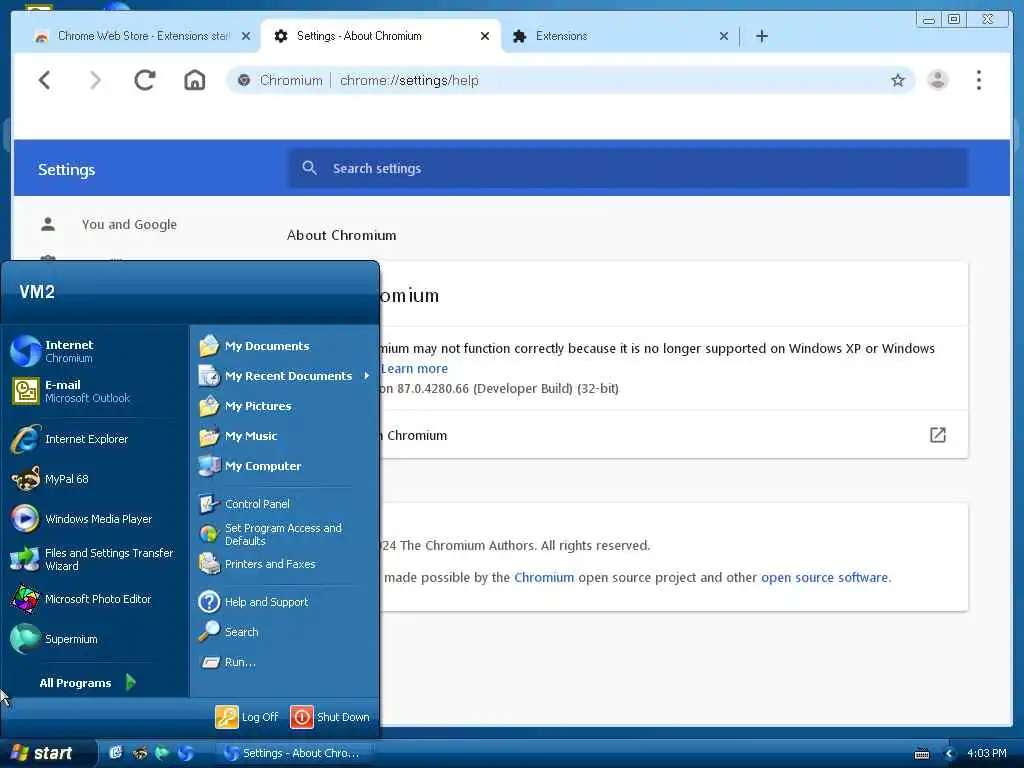This screenshot has width=1024, height=768.
Task: Reload the page
Action: pyautogui.click(x=144, y=80)
